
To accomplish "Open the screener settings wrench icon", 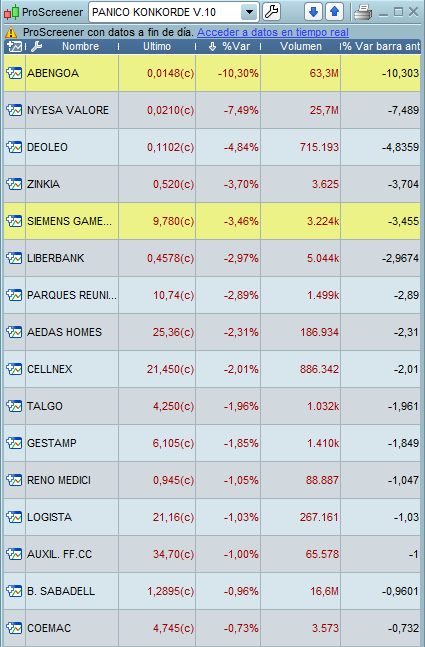I will pos(271,12).
